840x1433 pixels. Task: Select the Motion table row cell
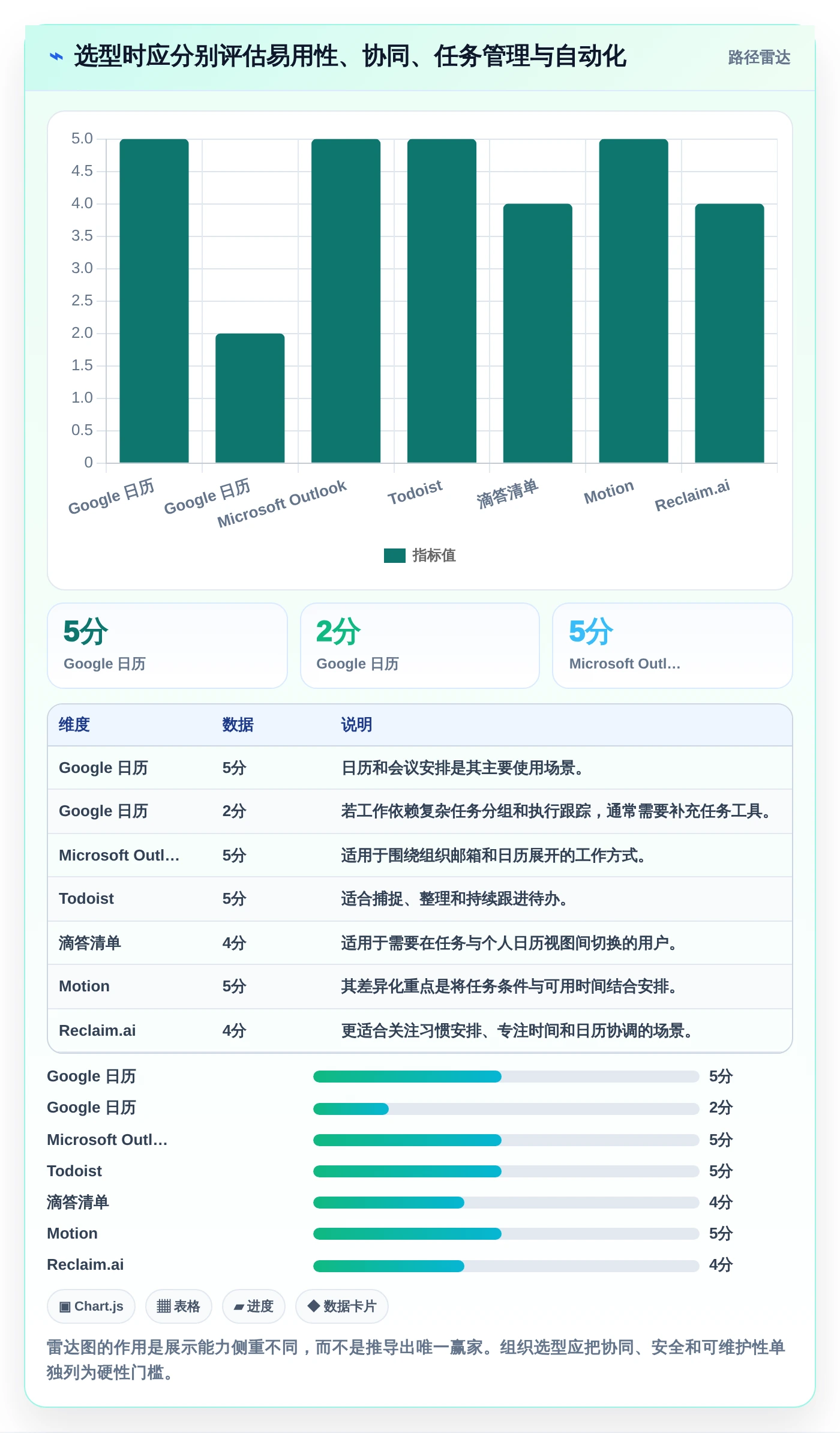click(84, 987)
